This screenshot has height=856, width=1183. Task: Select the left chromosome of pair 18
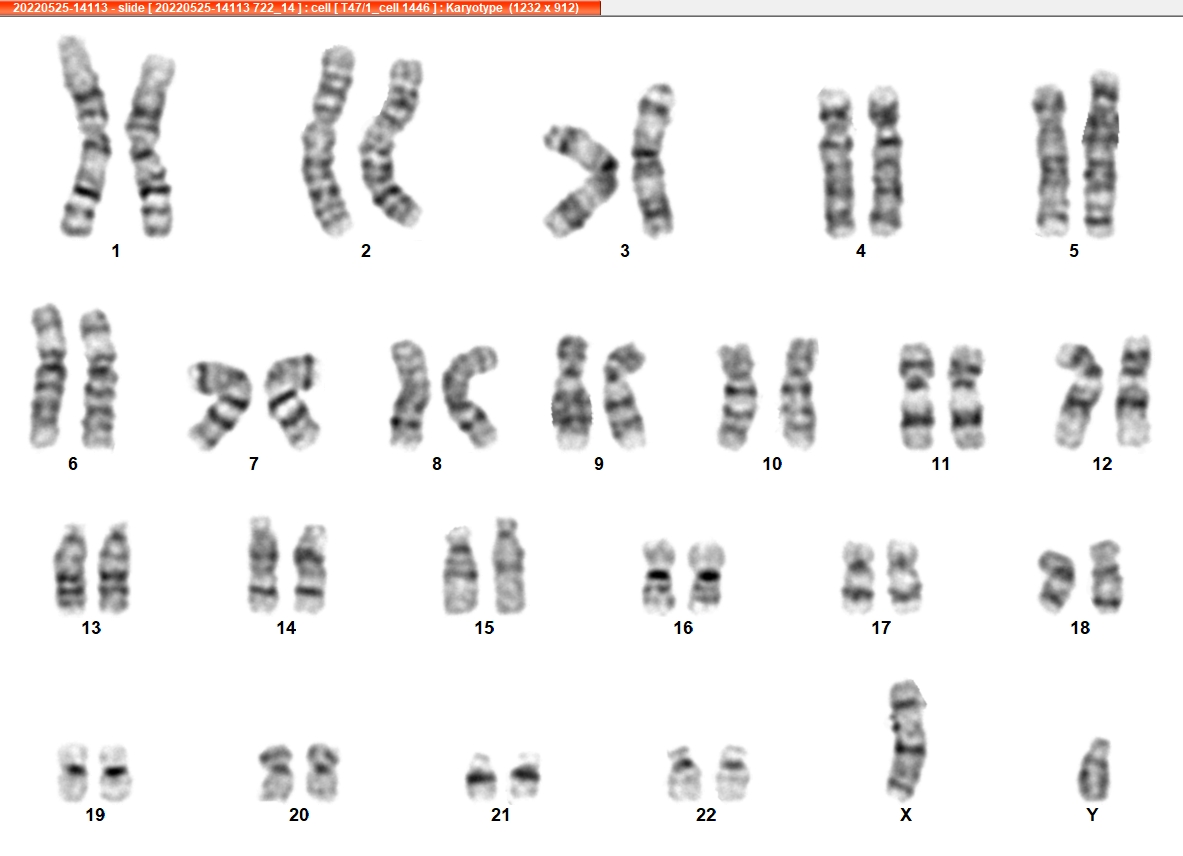[1057, 579]
